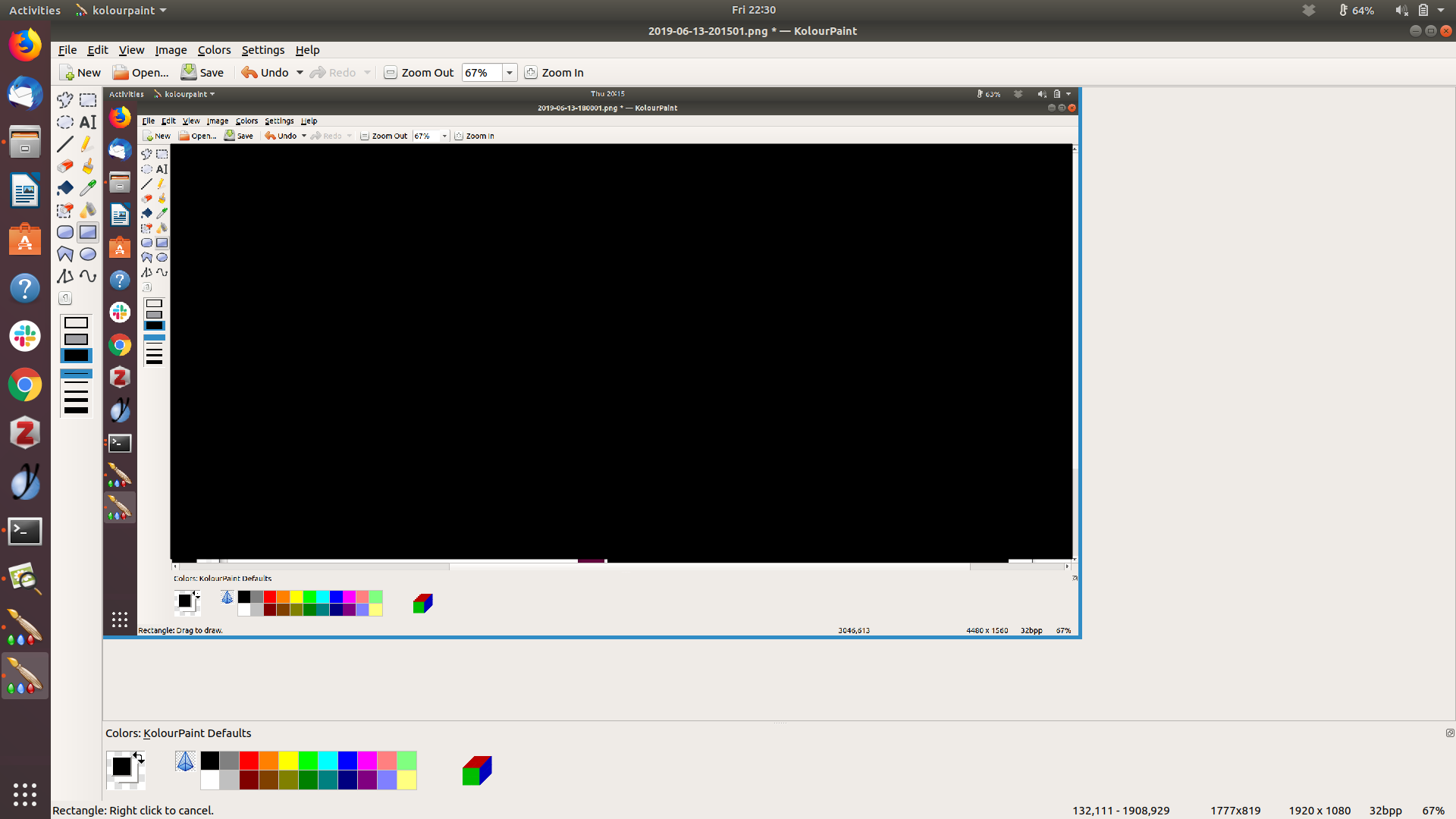This screenshot has width=1456, height=819.
Task: Select the Text tool
Action: [x=88, y=121]
